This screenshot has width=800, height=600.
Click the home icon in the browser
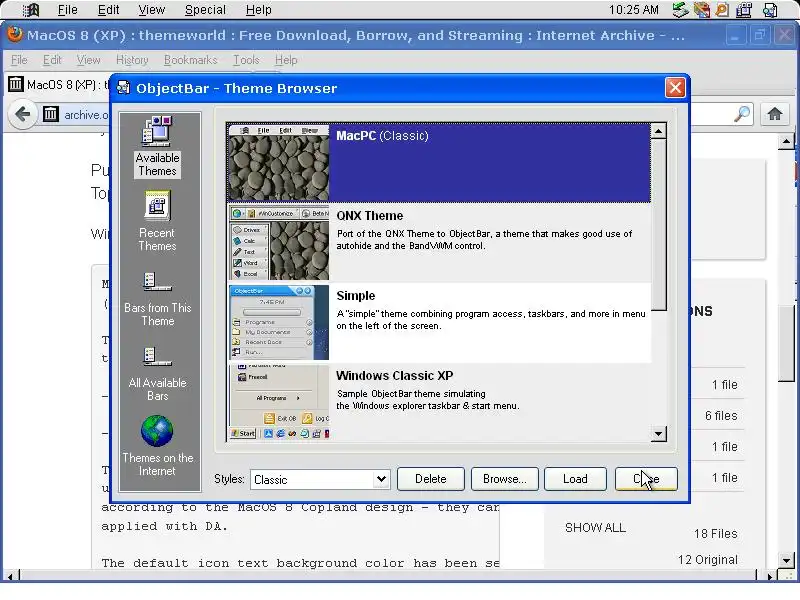coord(774,114)
